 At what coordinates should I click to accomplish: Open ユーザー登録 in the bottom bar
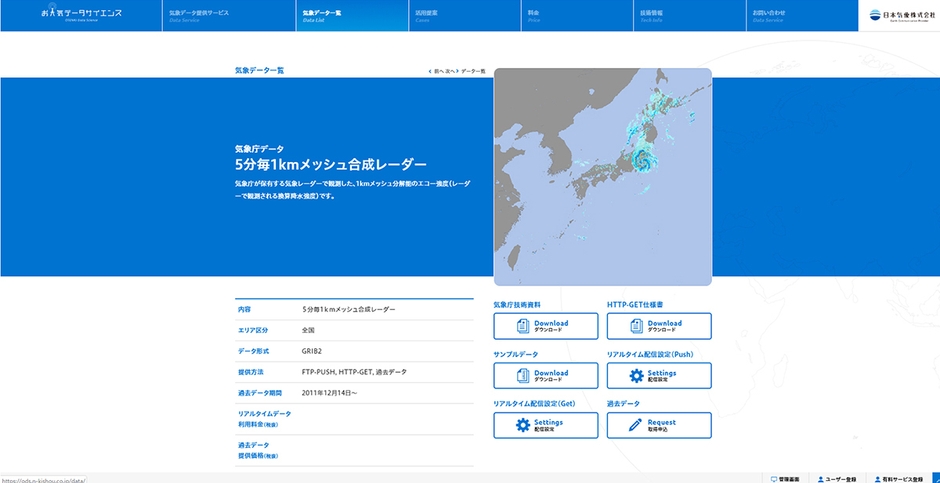click(837, 479)
